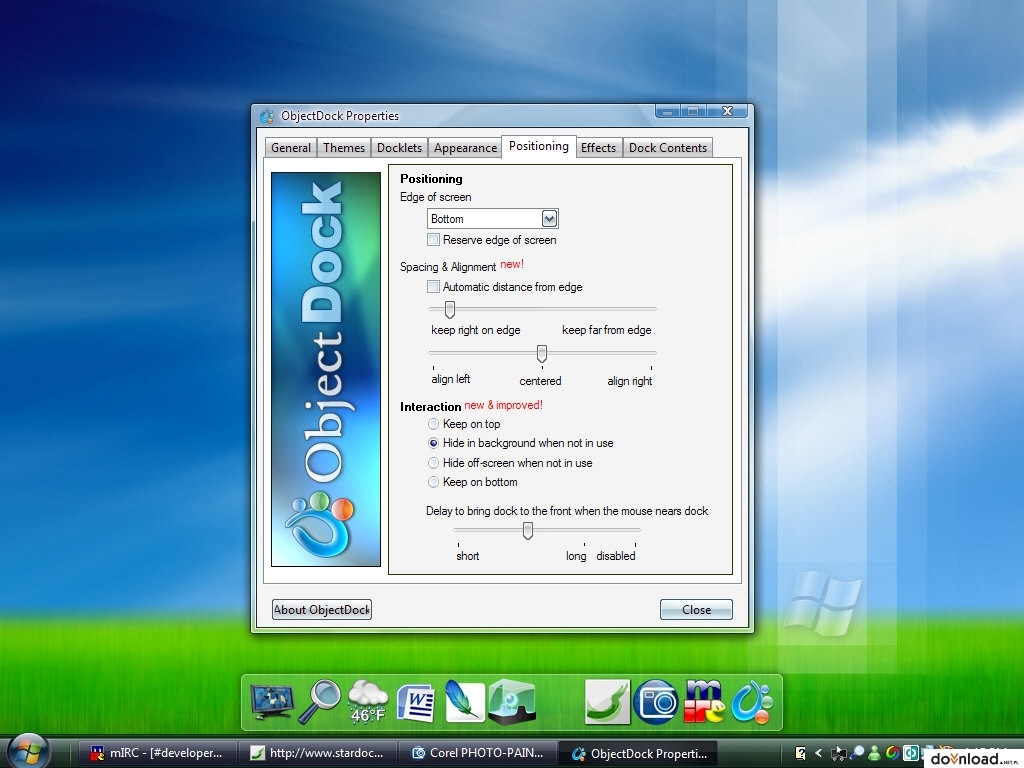Click the 'Edge of screen' label

(436, 197)
